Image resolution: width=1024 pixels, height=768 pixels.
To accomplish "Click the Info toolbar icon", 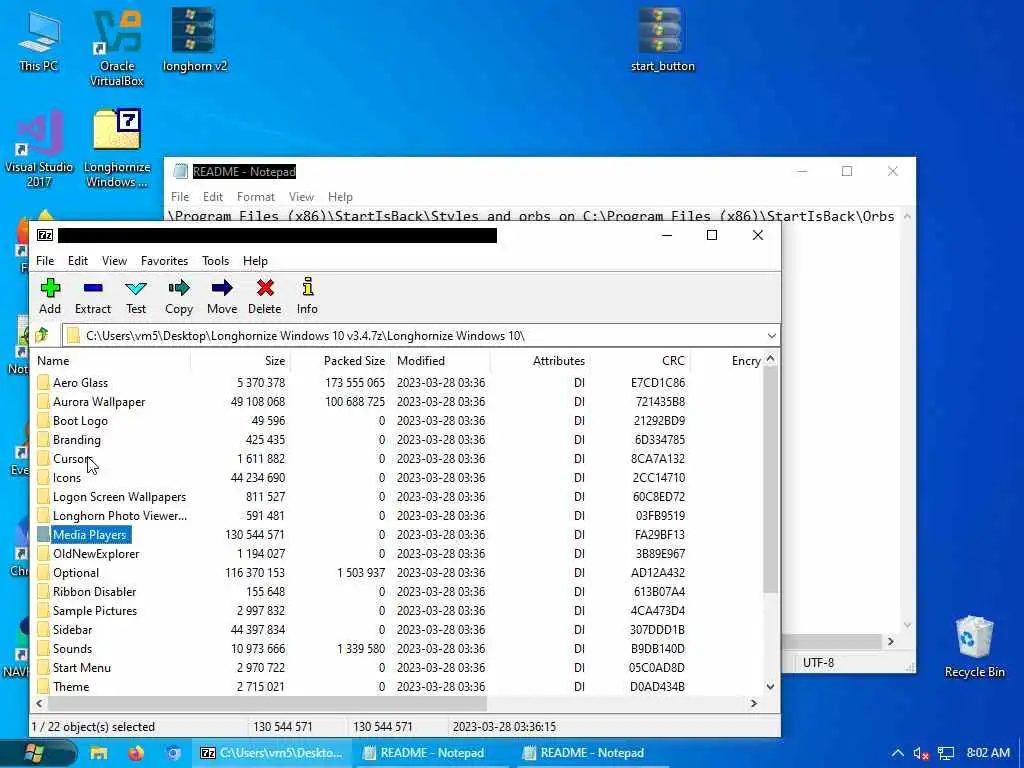I will [307, 287].
